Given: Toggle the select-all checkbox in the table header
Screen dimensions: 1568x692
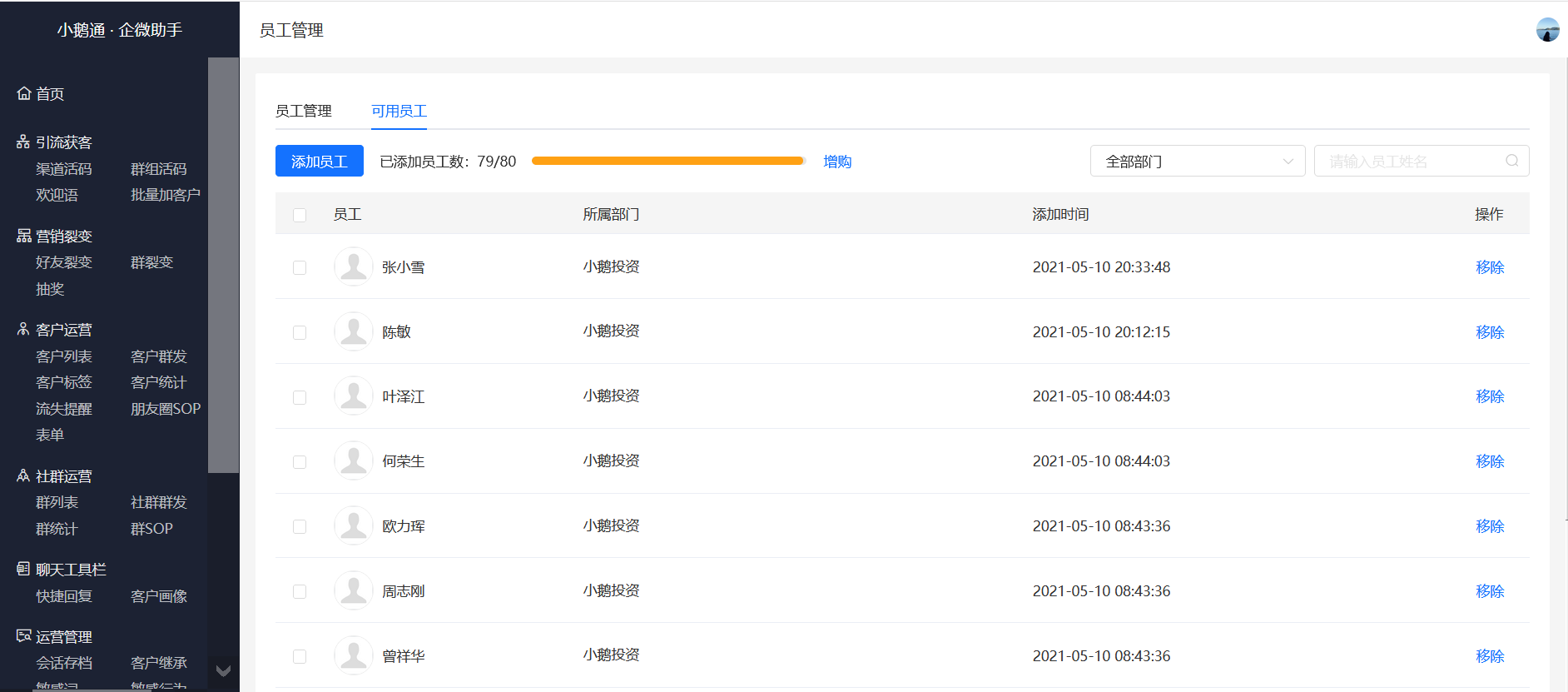Looking at the screenshot, I should 300,215.
